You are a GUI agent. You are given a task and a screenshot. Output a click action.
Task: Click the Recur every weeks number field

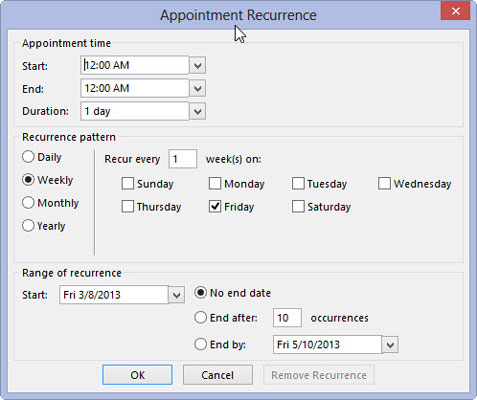pyautogui.click(x=183, y=159)
